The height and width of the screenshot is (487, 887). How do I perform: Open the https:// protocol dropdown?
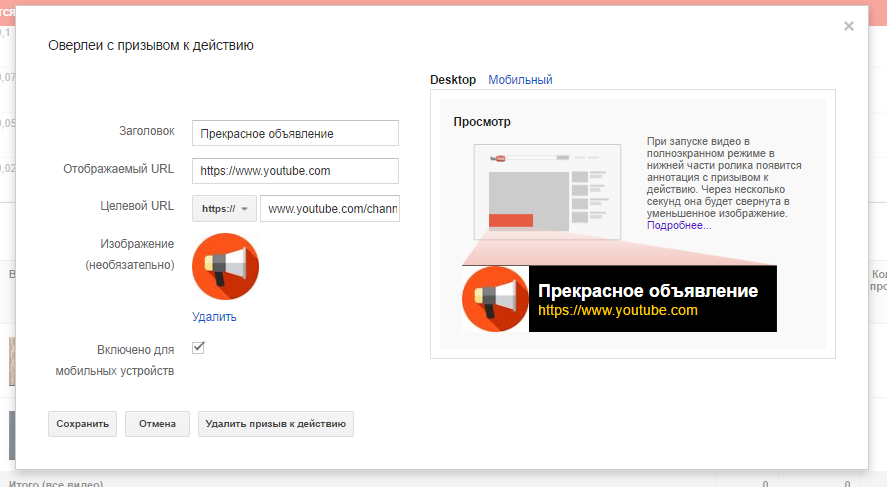pyautogui.click(x=225, y=209)
